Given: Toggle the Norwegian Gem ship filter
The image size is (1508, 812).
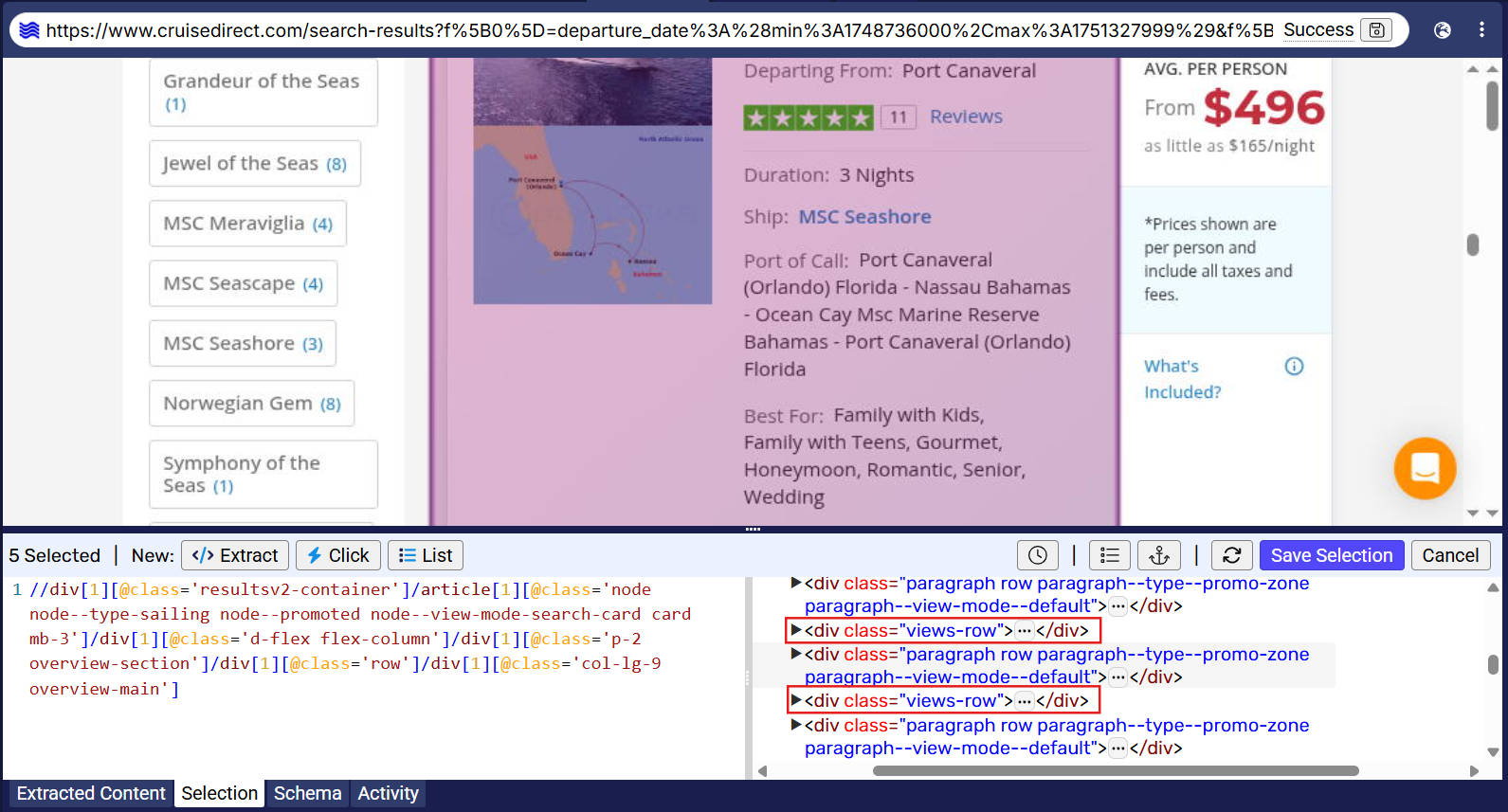Looking at the screenshot, I should coord(251,404).
